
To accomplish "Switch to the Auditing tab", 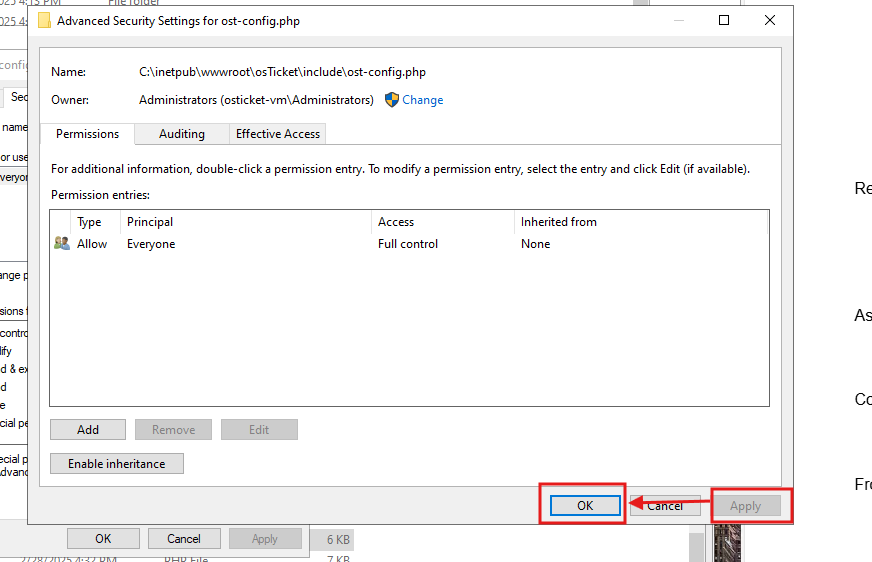I will (x=182, y=134).
